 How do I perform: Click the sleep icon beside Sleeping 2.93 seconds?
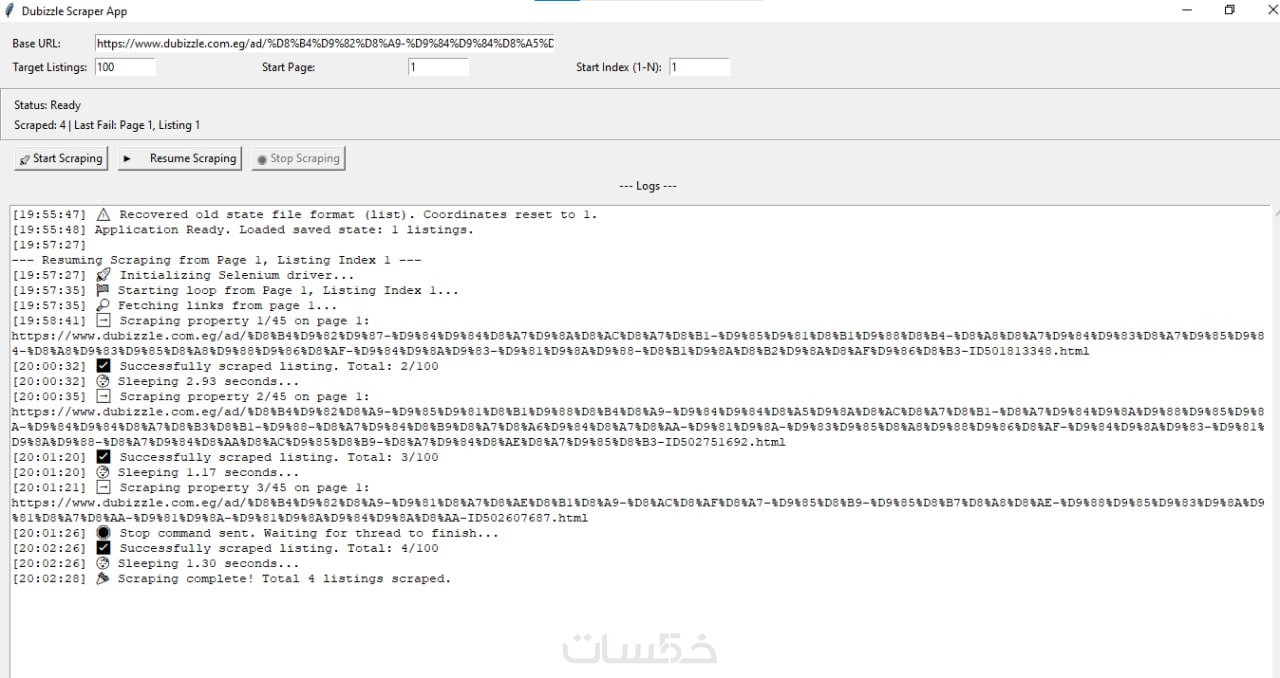point(103,381)
